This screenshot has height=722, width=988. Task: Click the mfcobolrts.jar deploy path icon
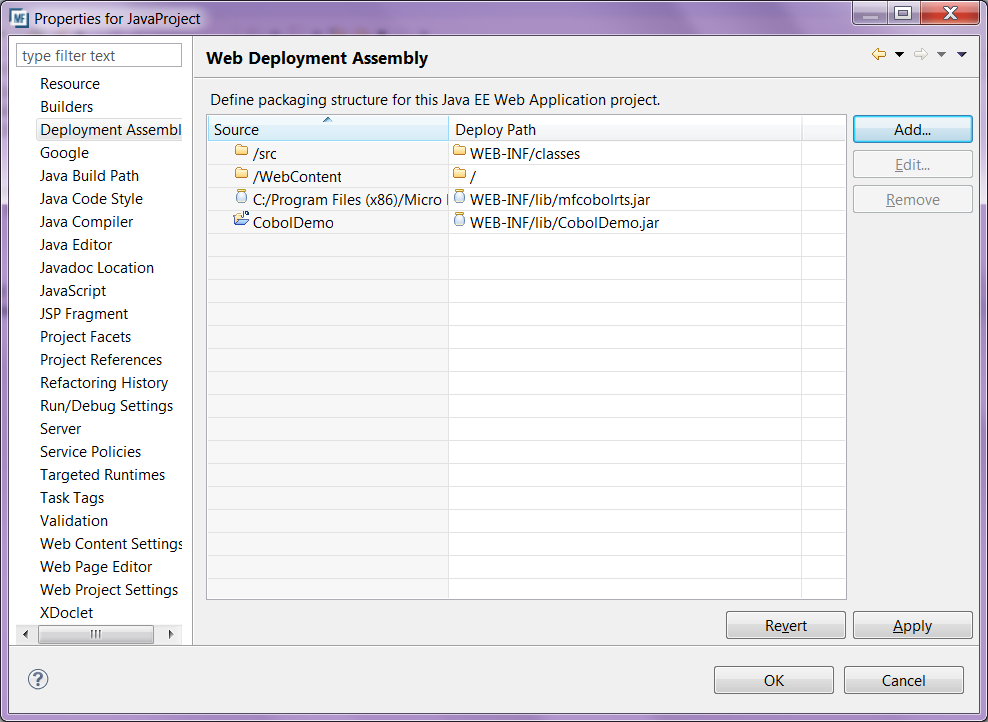[460, 198]
